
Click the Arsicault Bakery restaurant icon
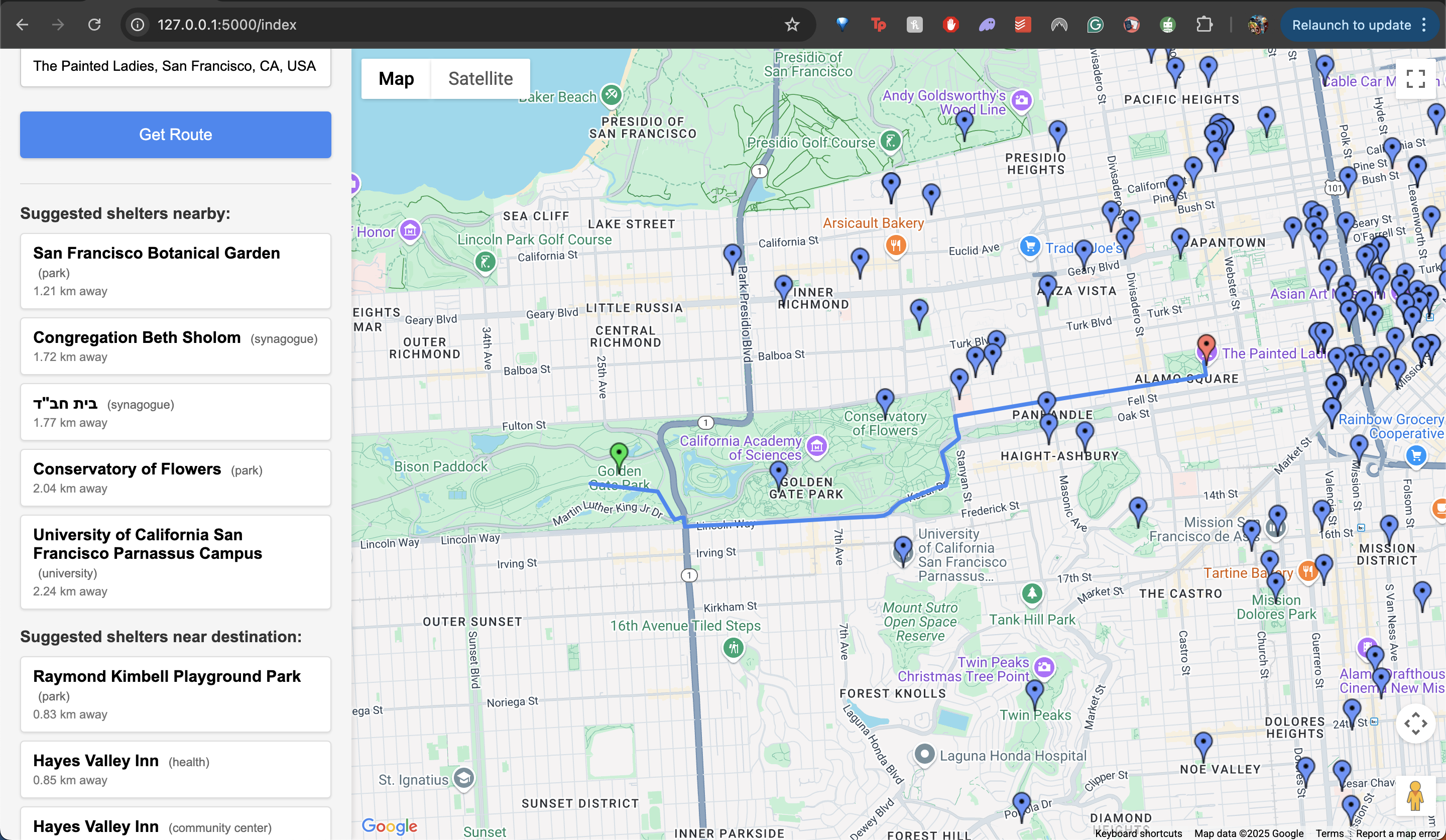pos(895,246)
